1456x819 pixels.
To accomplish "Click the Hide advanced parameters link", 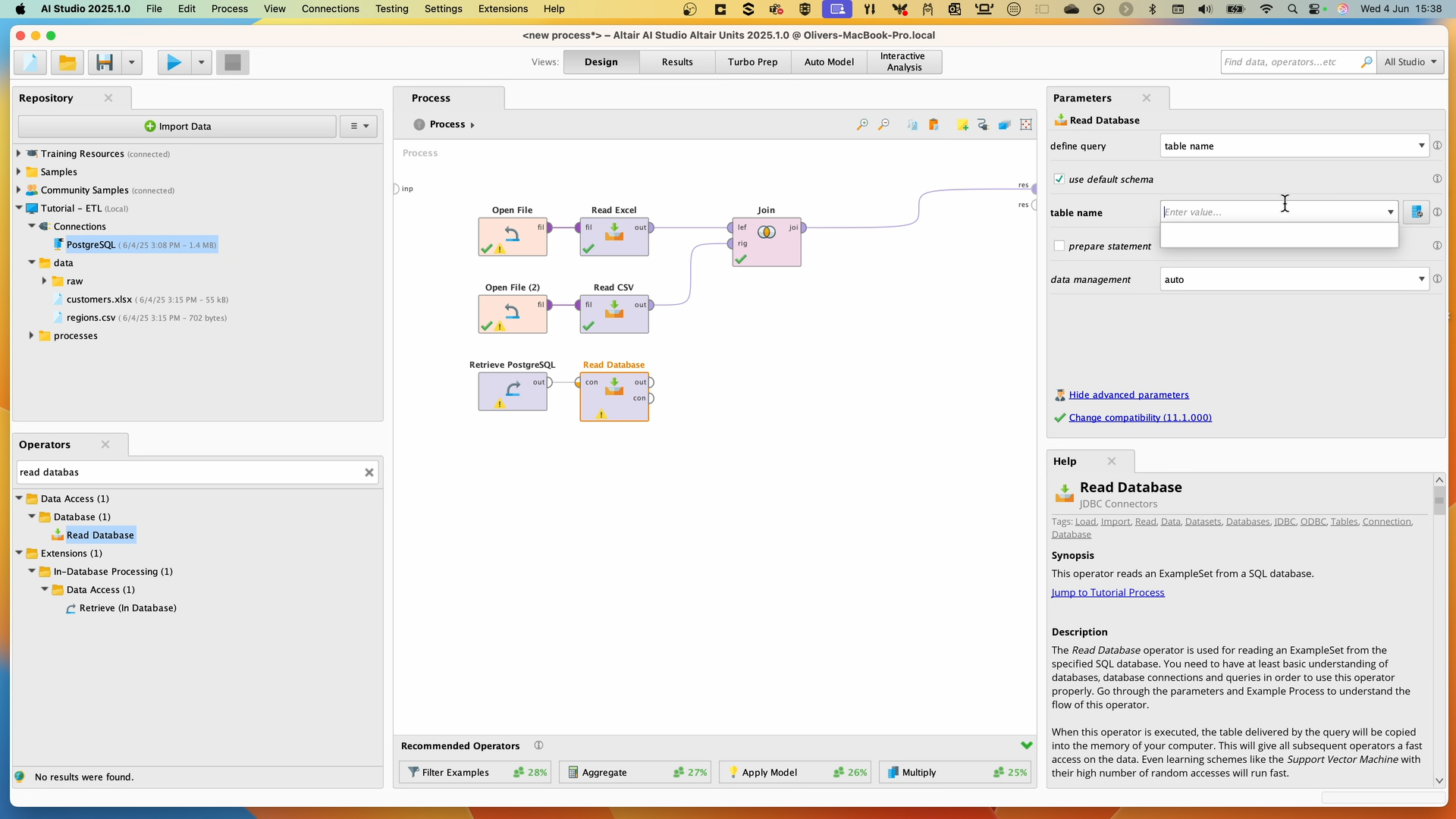I will click(x=1129, y=394).
